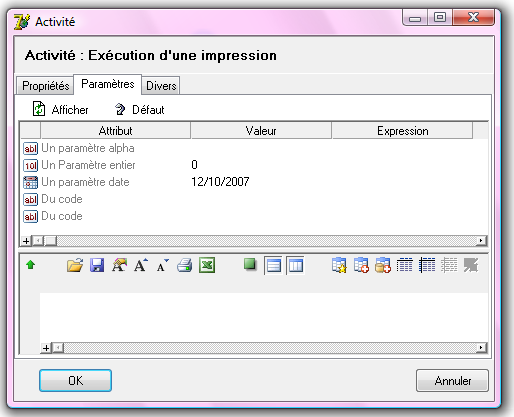Confirm with the OK button

[75, 380]
